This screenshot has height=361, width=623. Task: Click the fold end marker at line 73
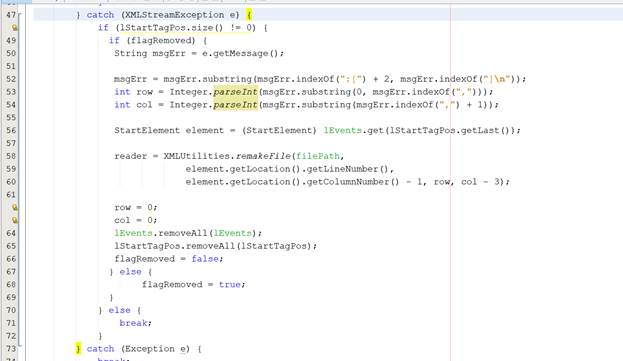(19, 346)
